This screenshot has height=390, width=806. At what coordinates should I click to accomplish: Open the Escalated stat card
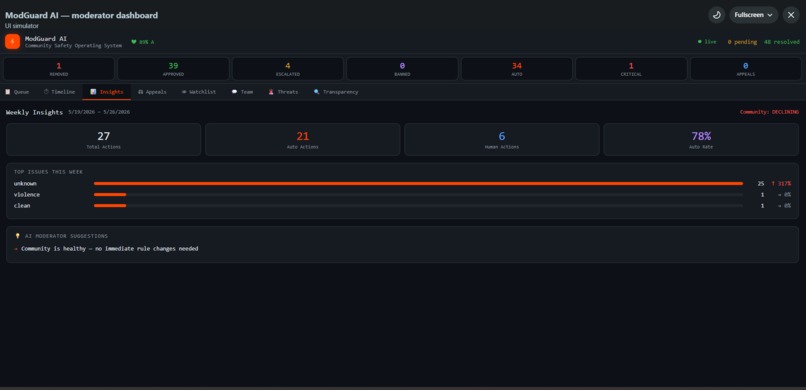(288, 69)
